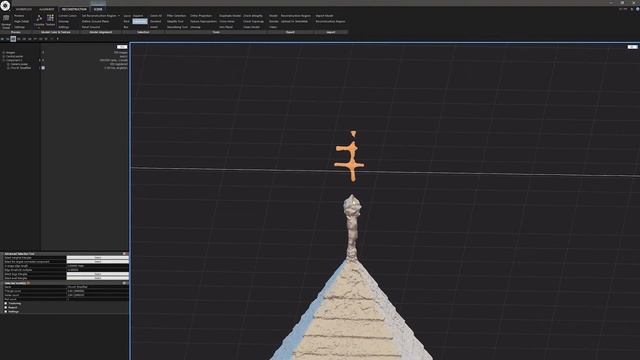Screen dimensions: 640x360
Task: Run Preview reconstruction
Action: 19,16
